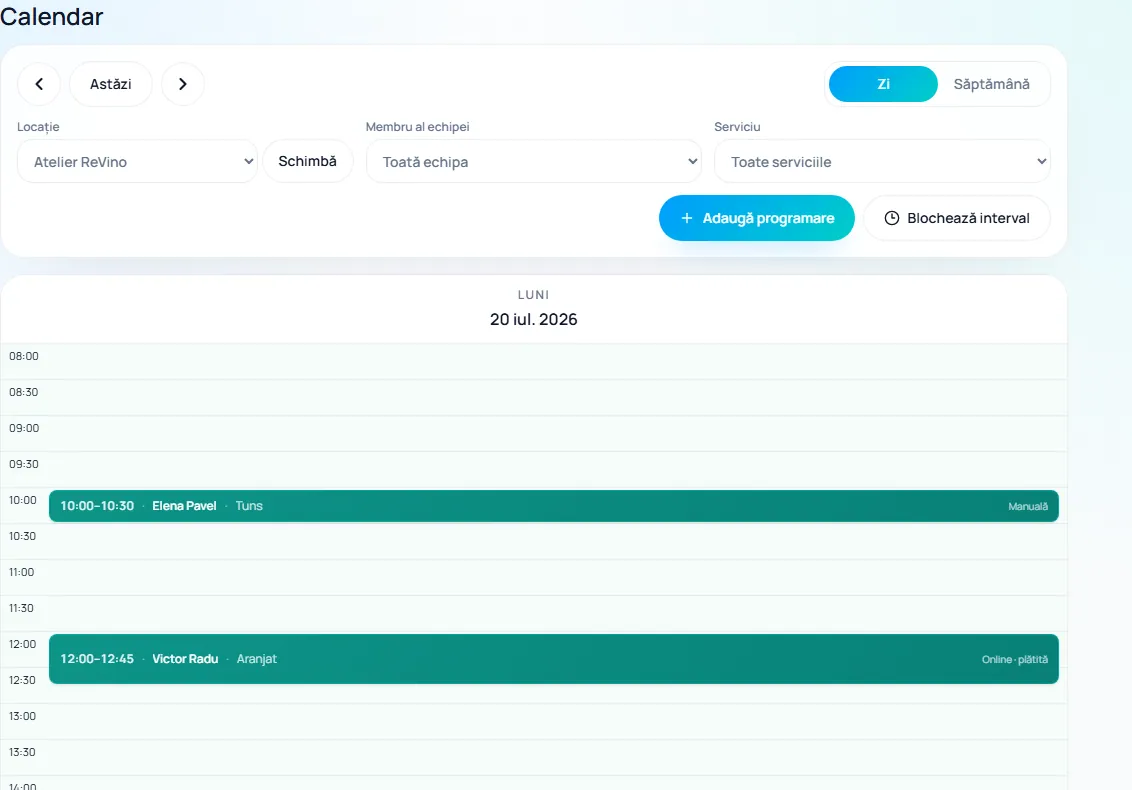Go to the previous day arrow

tap(39, 84)
